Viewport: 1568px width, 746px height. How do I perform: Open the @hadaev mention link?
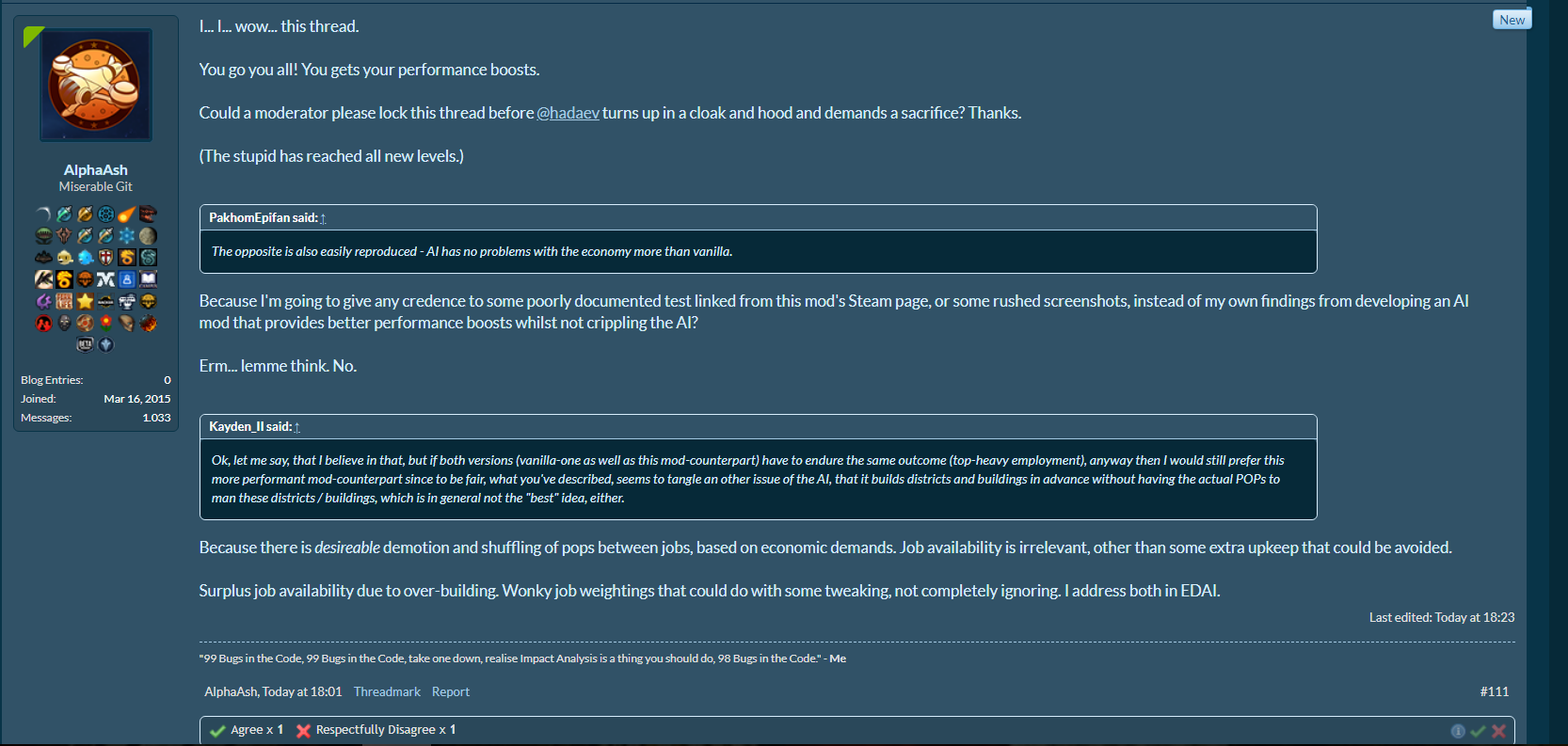(x=568, y=113)
